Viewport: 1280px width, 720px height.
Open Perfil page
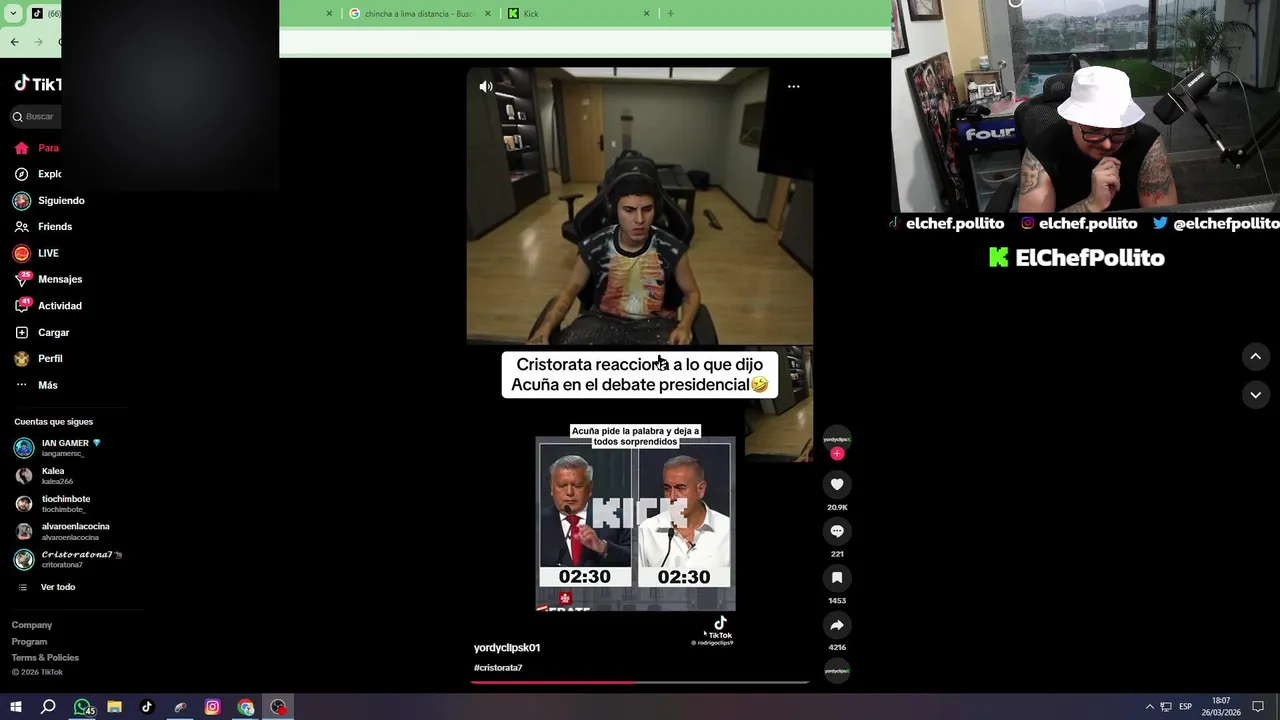38,359
